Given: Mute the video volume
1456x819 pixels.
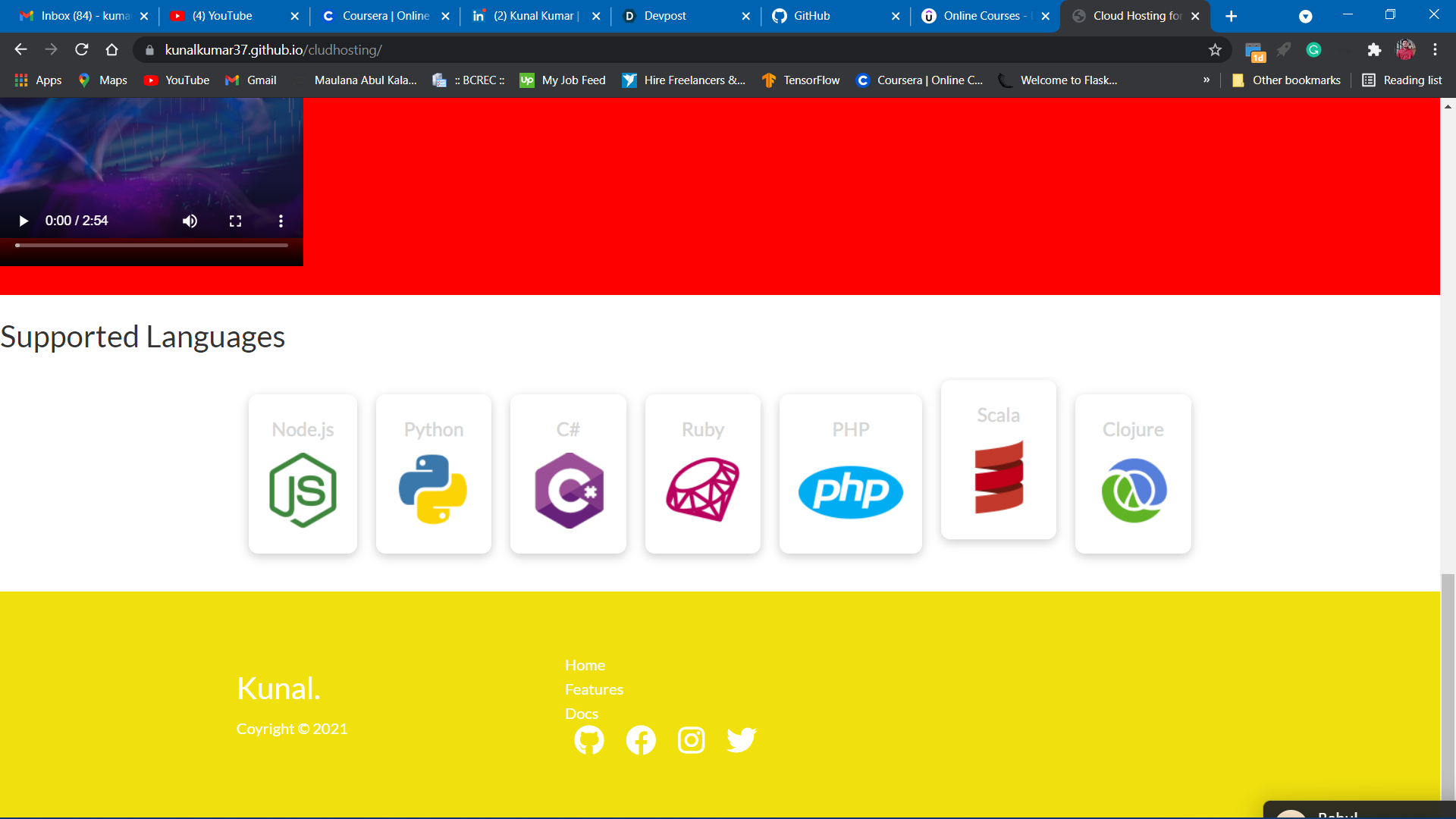Looking at the screenshot, I should click(190, 221).
